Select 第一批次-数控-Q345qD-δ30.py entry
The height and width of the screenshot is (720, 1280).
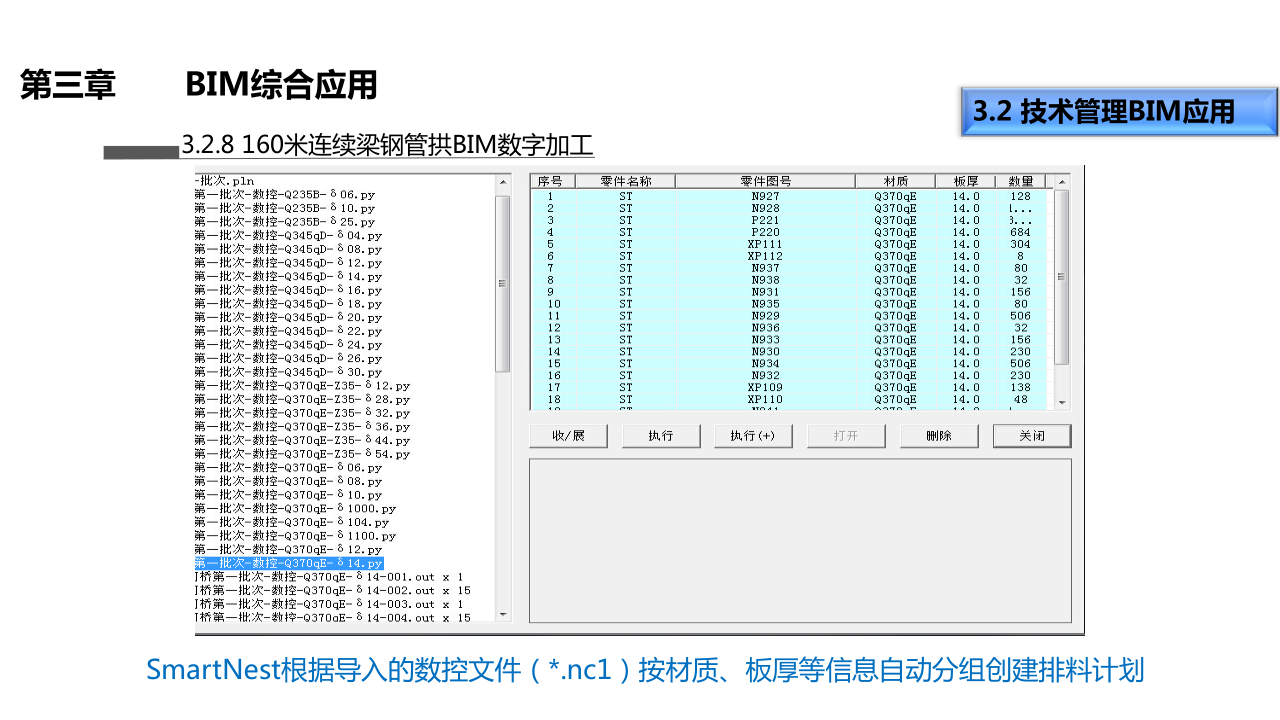288,372
